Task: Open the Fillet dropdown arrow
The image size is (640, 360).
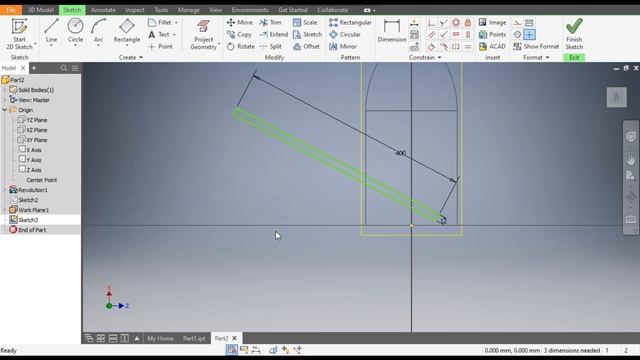Action: pyautogui.click(x=176, y=22)
